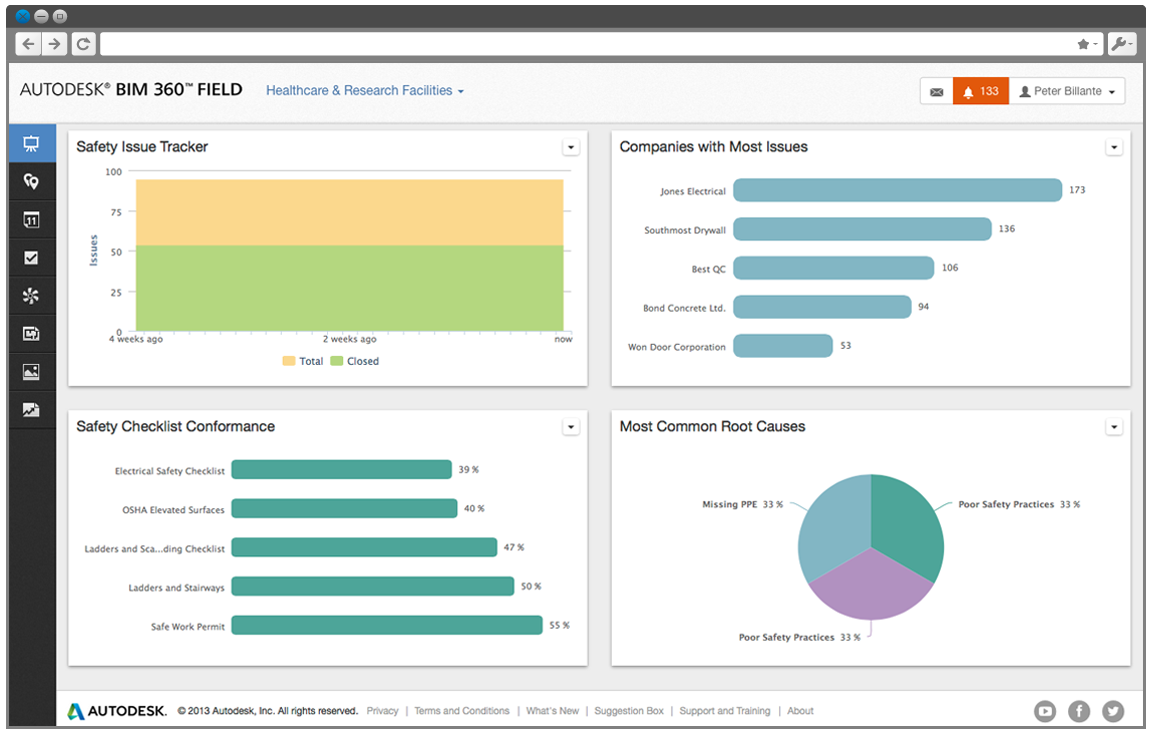The width and height of the screenshot is (1152, 737).
Task: Click the Facebook icon in the footer
Action: pos(1078,711)
